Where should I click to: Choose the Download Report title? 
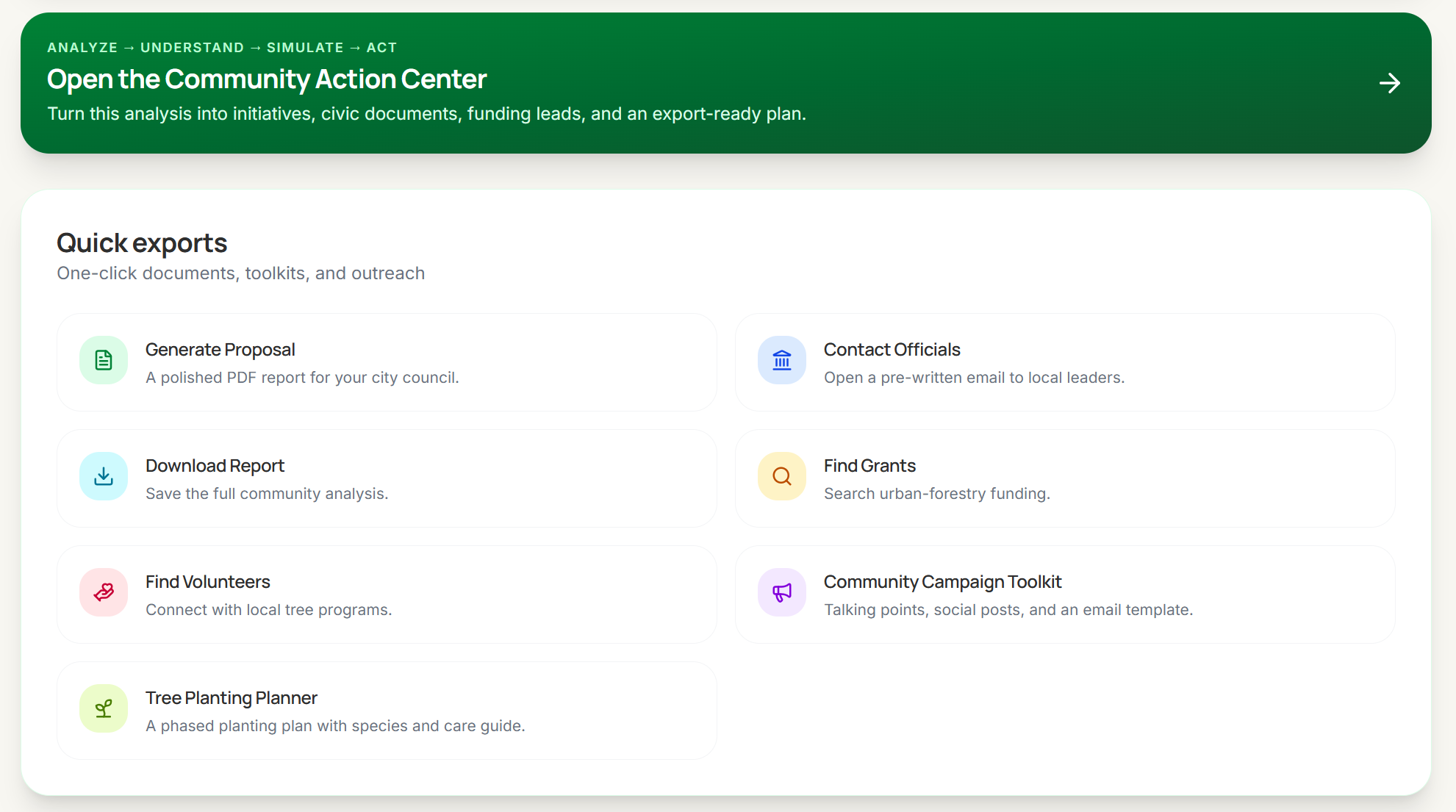(215, 466)
